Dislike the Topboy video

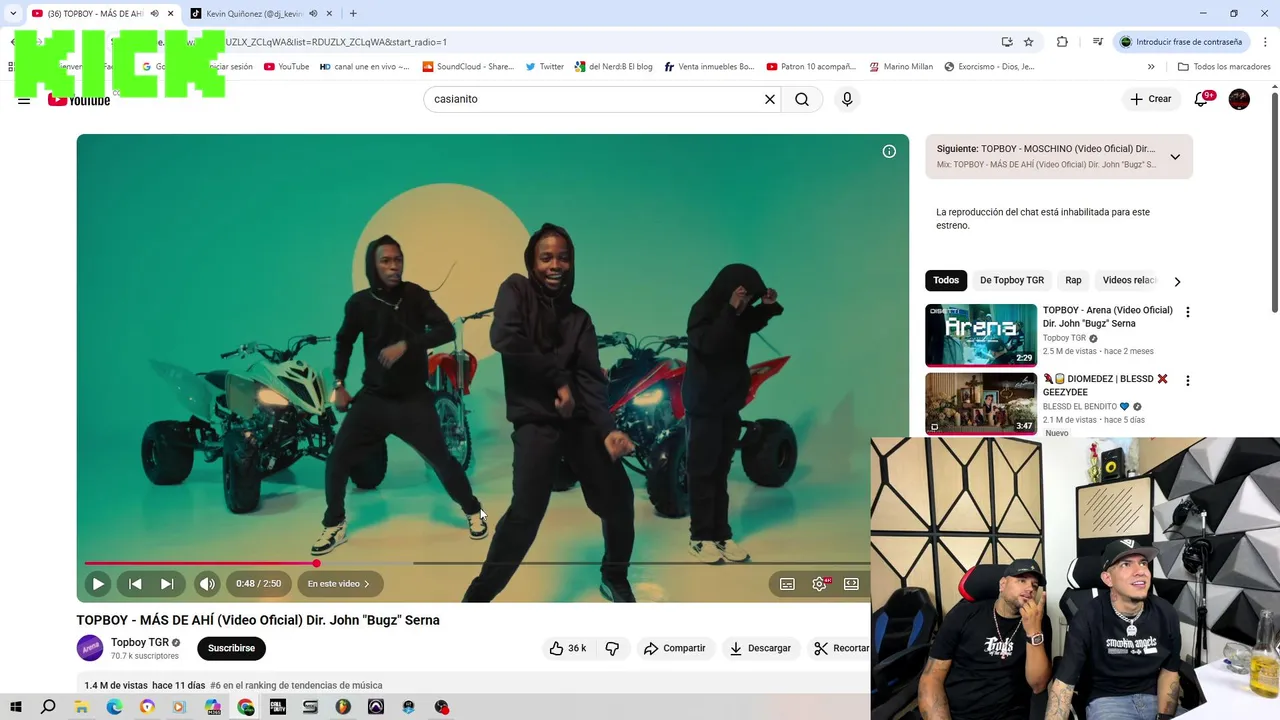pos(612,648)
